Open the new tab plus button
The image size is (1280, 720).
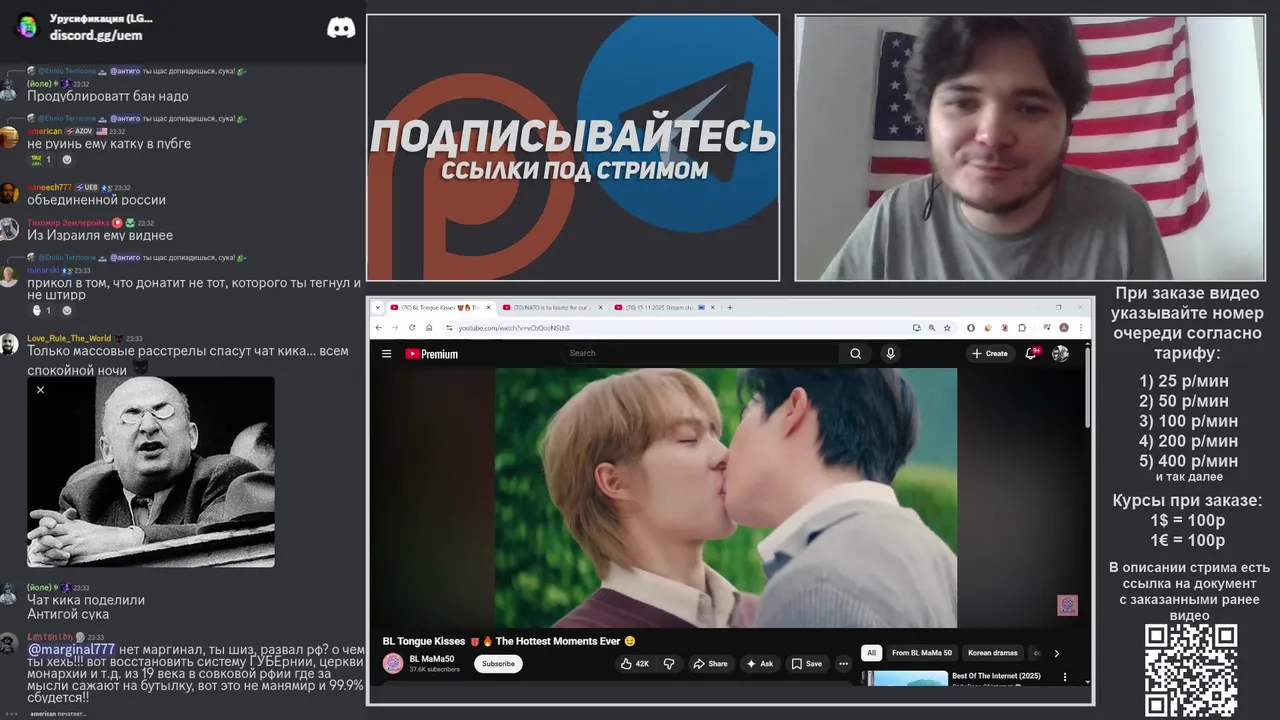(730, 307)
